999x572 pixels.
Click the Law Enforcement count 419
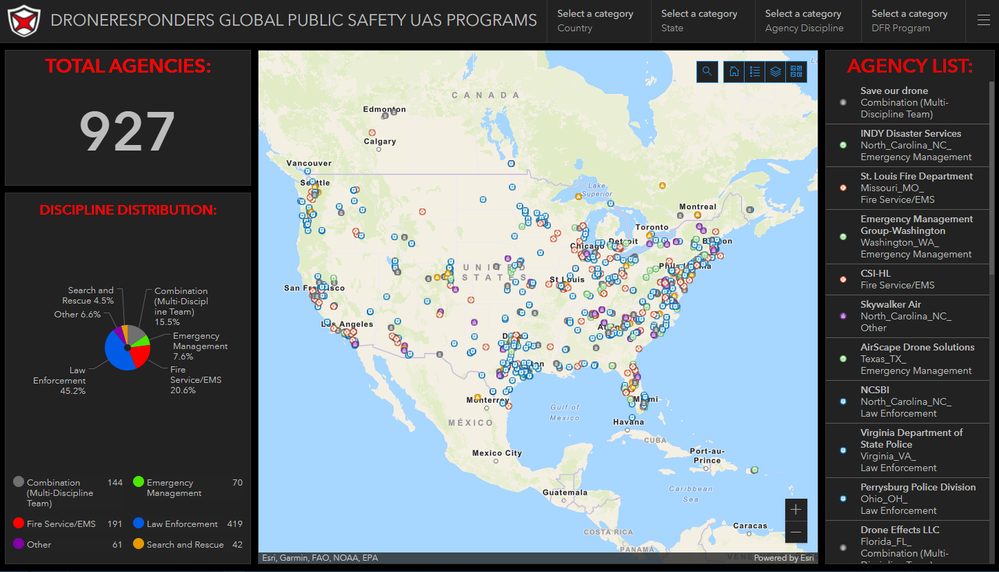[x=234, y=524]
